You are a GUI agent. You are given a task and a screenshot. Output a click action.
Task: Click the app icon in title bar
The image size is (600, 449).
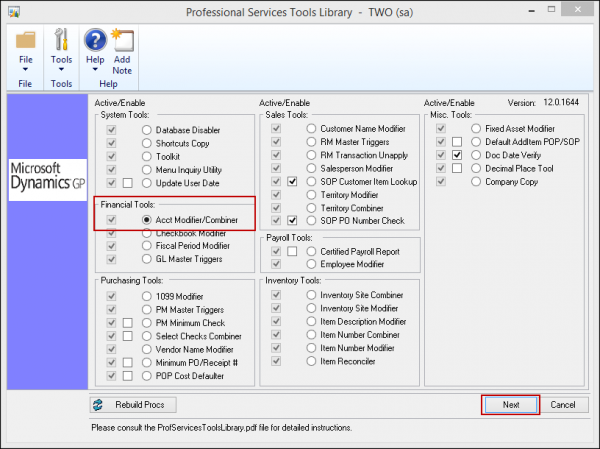[14, 12]
